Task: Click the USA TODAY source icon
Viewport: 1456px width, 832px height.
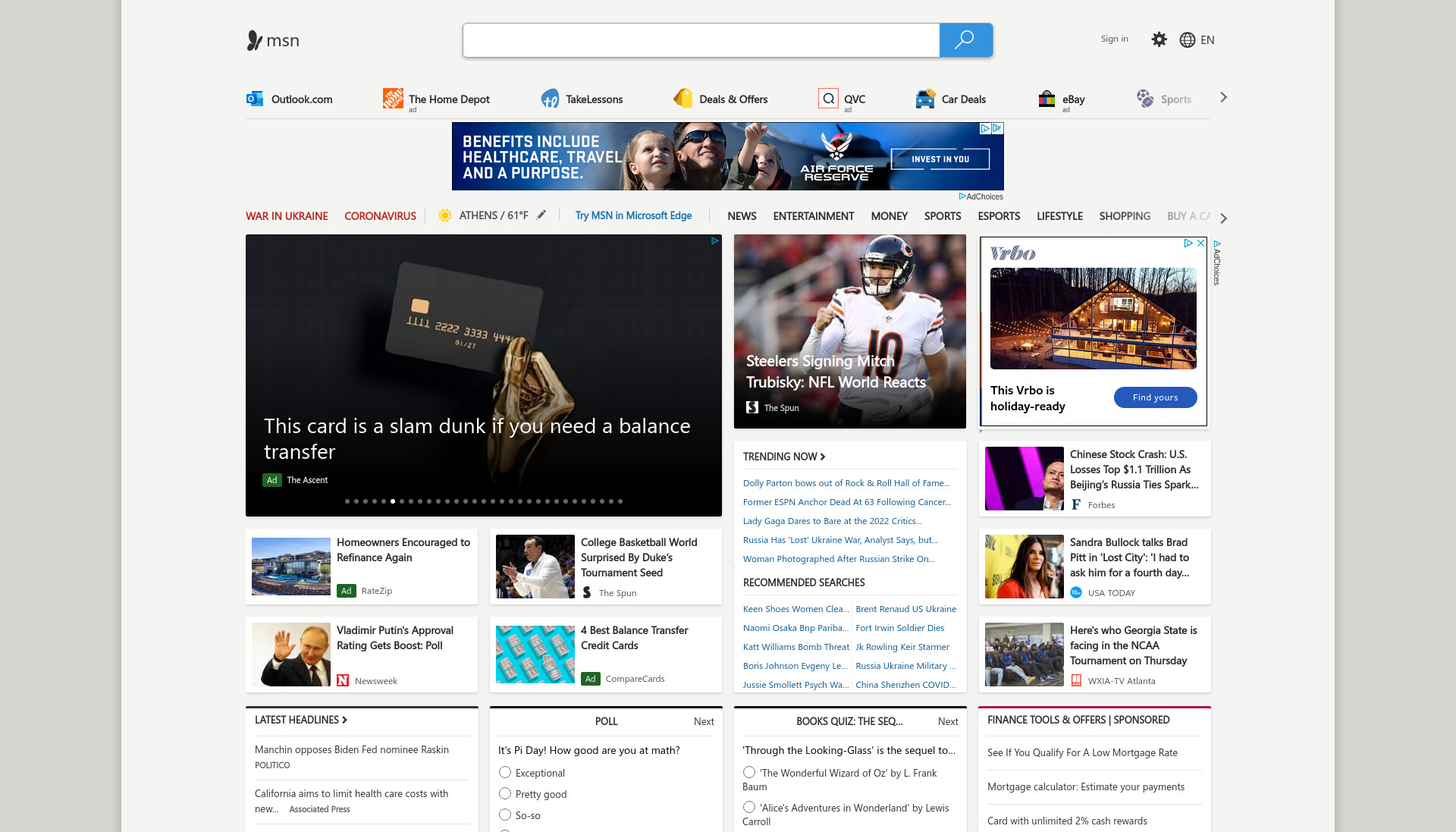Action: 1076,592
